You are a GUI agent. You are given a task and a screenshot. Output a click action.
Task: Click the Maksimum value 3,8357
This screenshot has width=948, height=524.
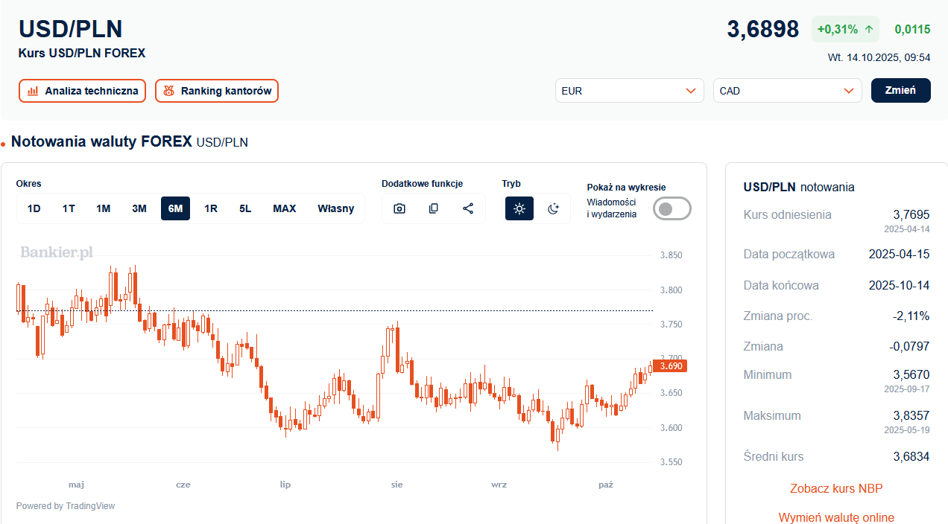pos(911,416)
